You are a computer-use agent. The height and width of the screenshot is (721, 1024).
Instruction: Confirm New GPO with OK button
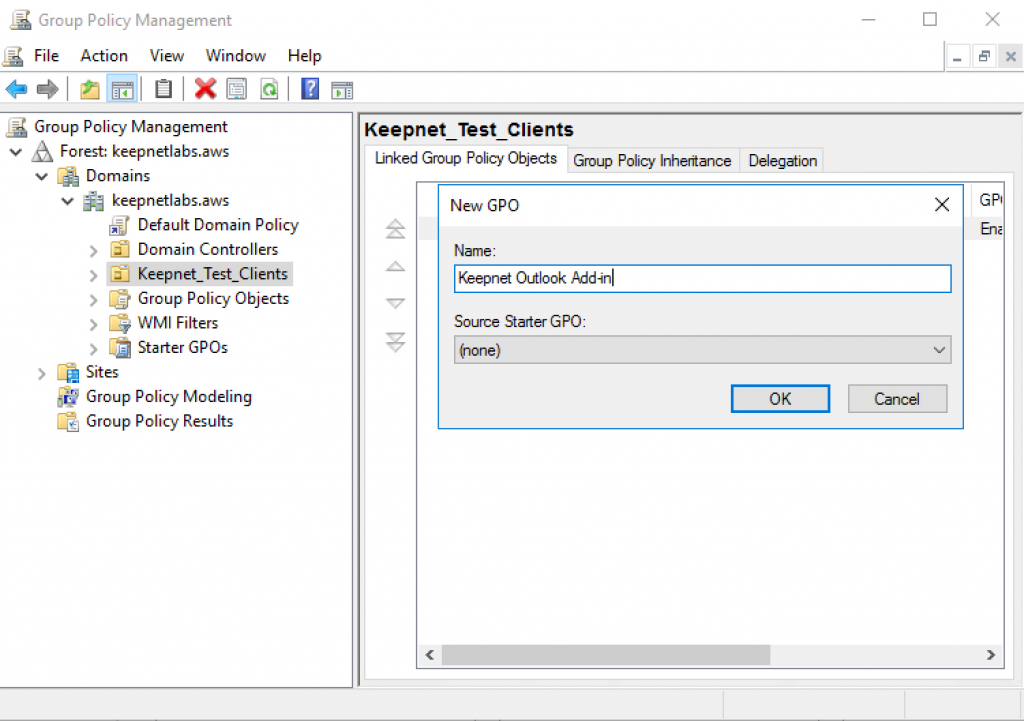click(x=780, y=398)
